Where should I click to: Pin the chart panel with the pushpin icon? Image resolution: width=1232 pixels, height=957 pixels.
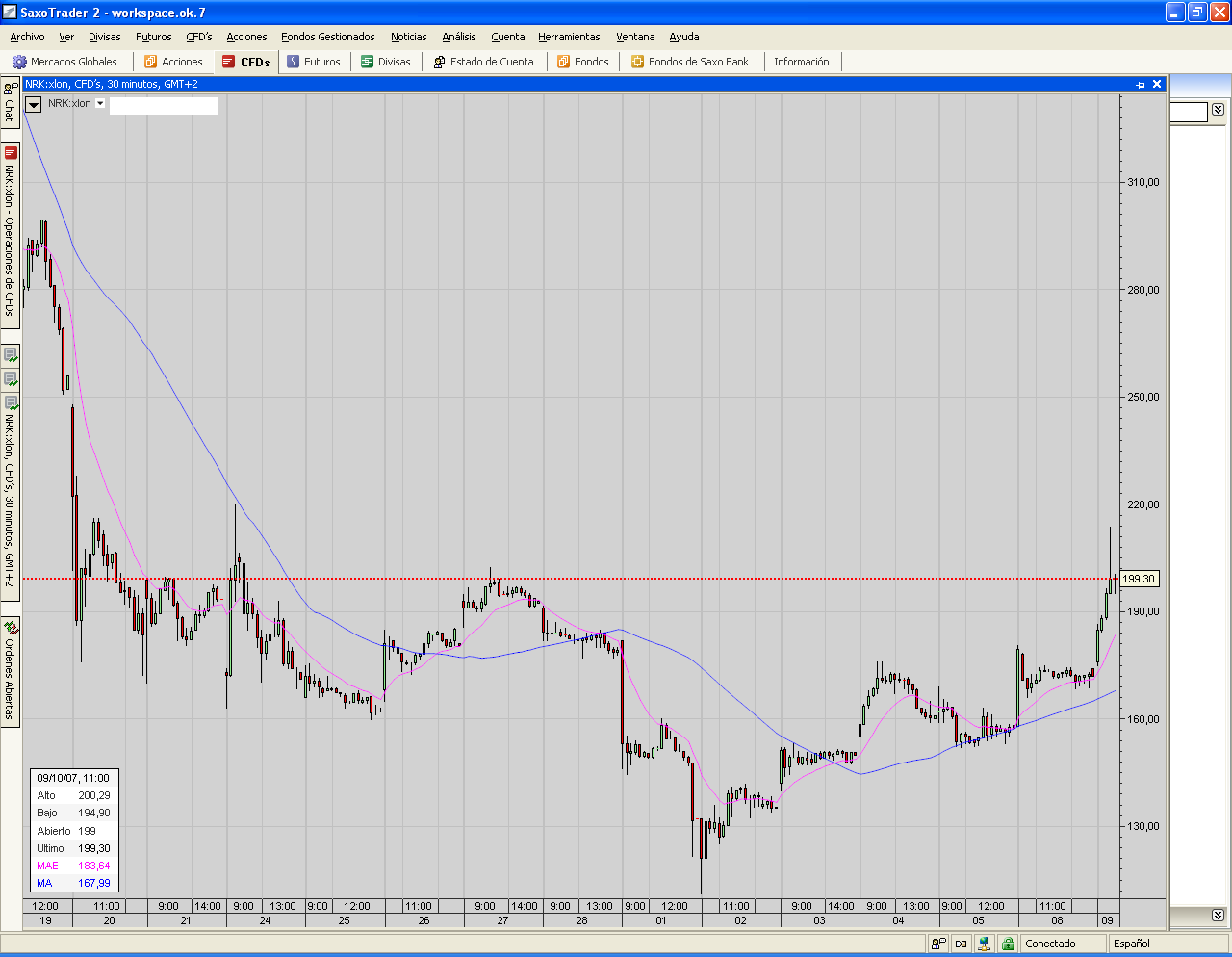click(1141, 85)
